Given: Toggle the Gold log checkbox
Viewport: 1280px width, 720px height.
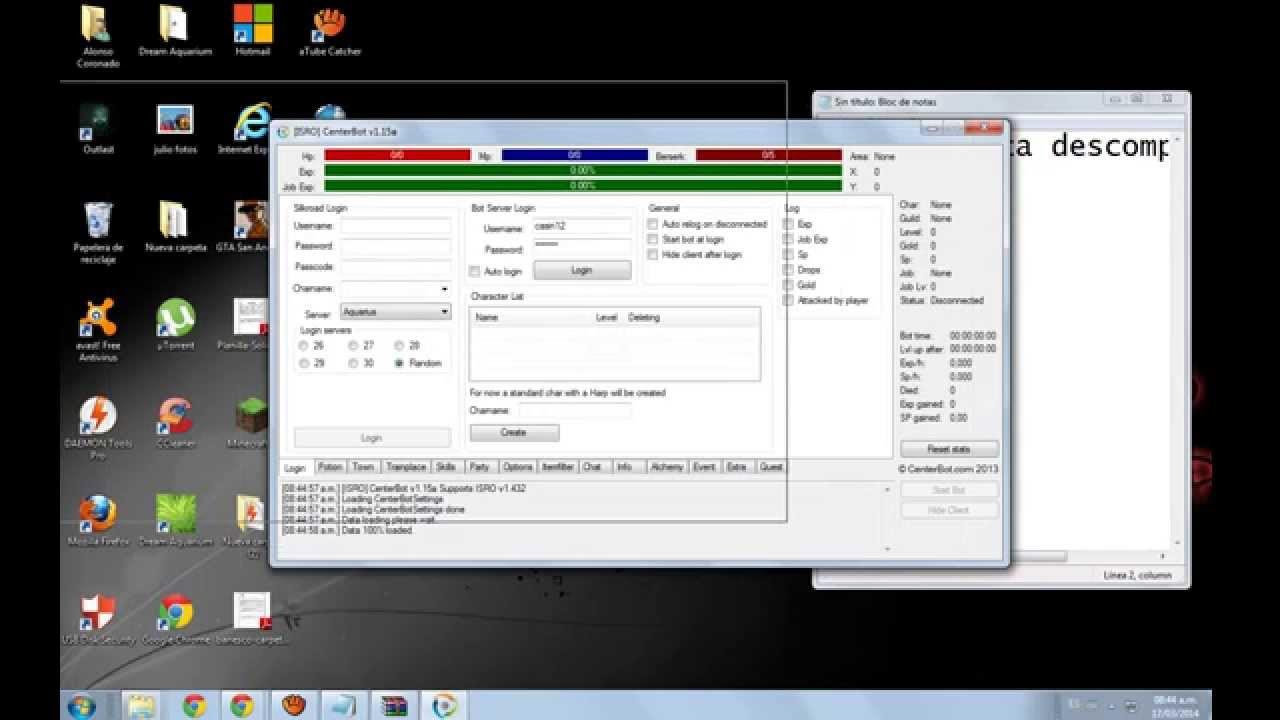Looking at the screenshot, I should tap(788, 285).
